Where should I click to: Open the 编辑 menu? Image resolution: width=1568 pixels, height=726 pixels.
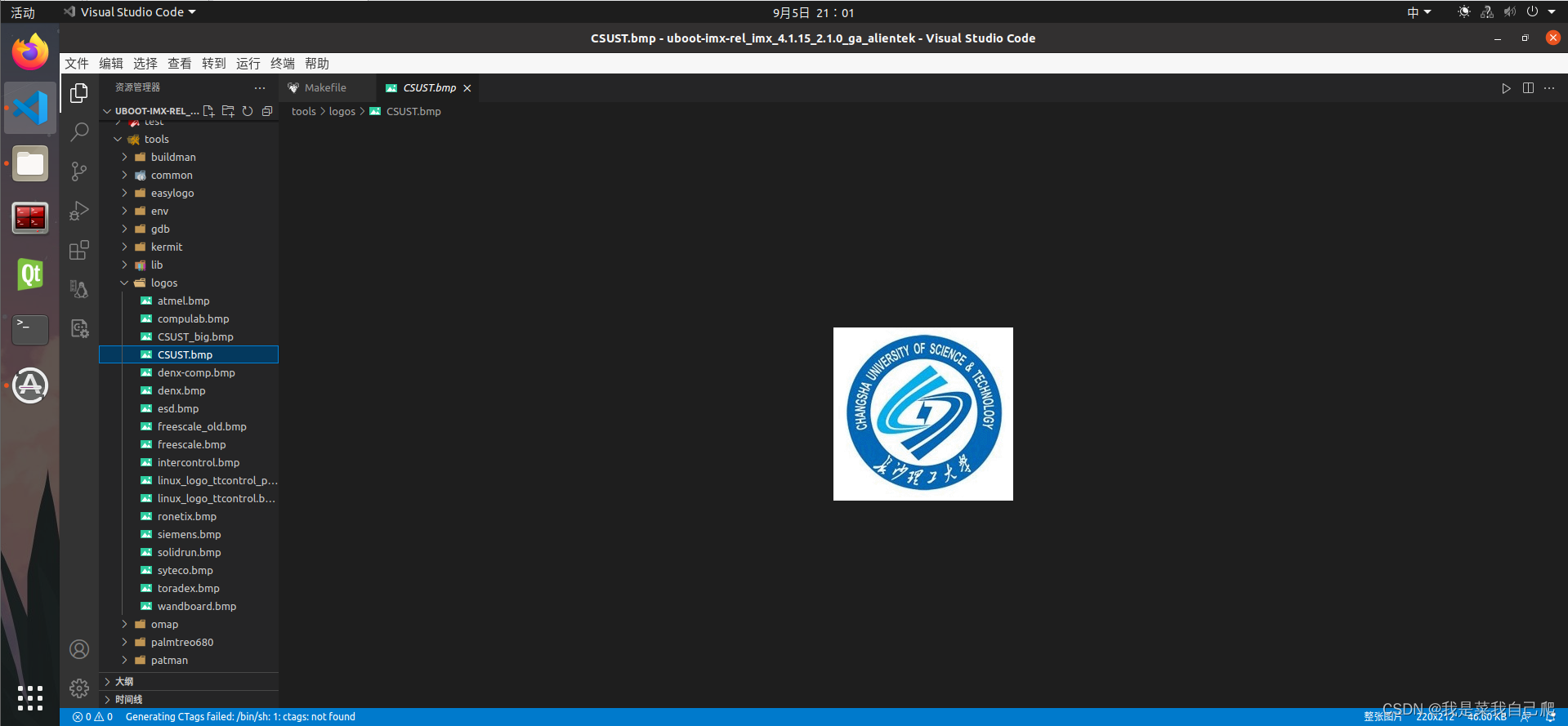(111, 64)
